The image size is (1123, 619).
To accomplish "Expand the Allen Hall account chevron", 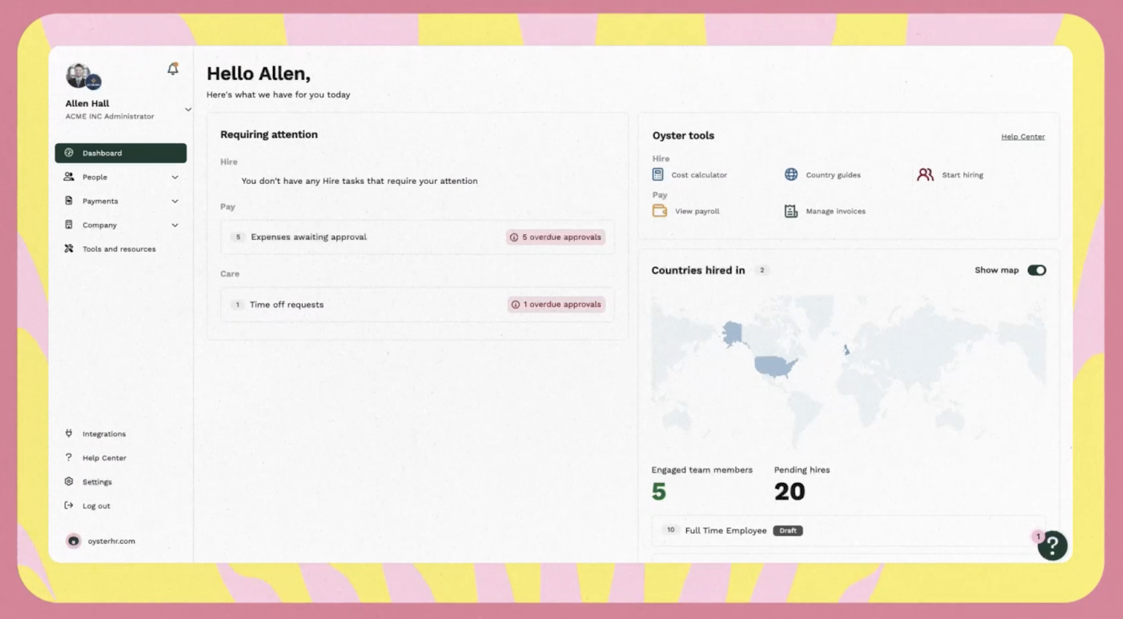I will coord(188,110).
